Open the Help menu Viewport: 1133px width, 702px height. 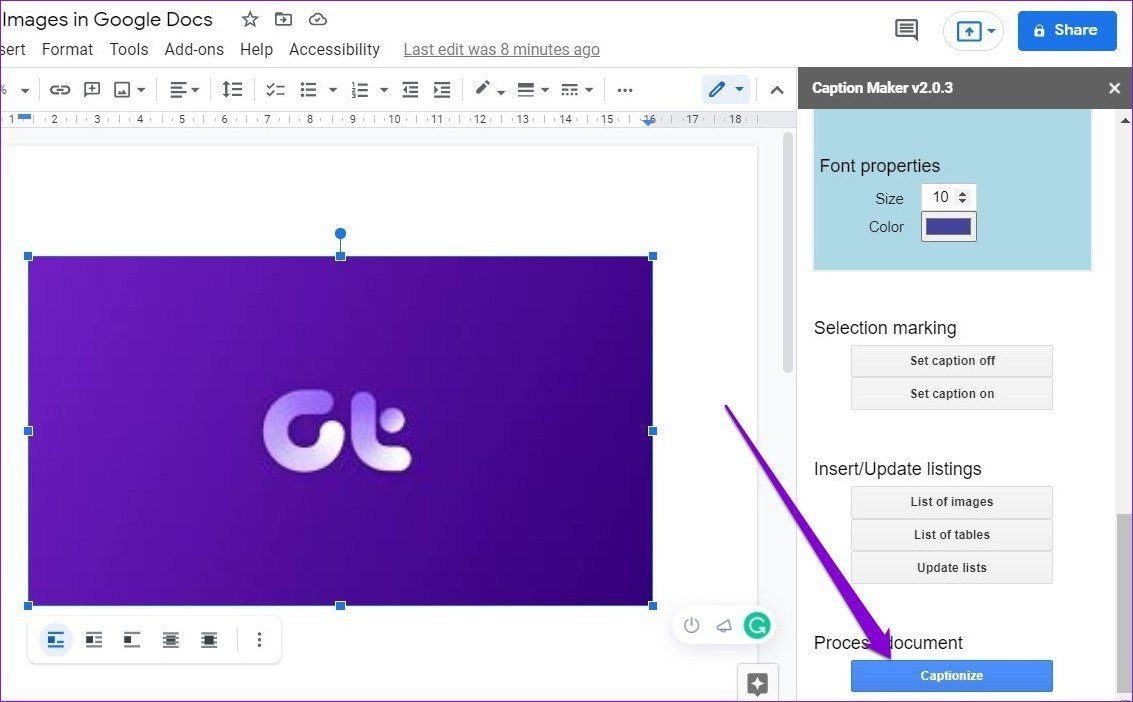(x=257, y=49)
